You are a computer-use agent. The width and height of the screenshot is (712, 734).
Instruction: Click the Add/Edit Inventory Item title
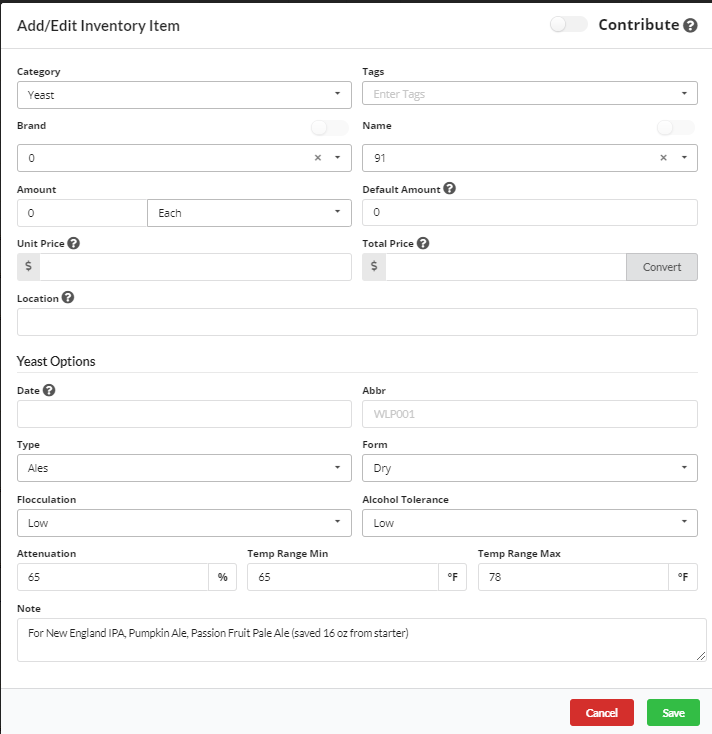coord(98,26)
